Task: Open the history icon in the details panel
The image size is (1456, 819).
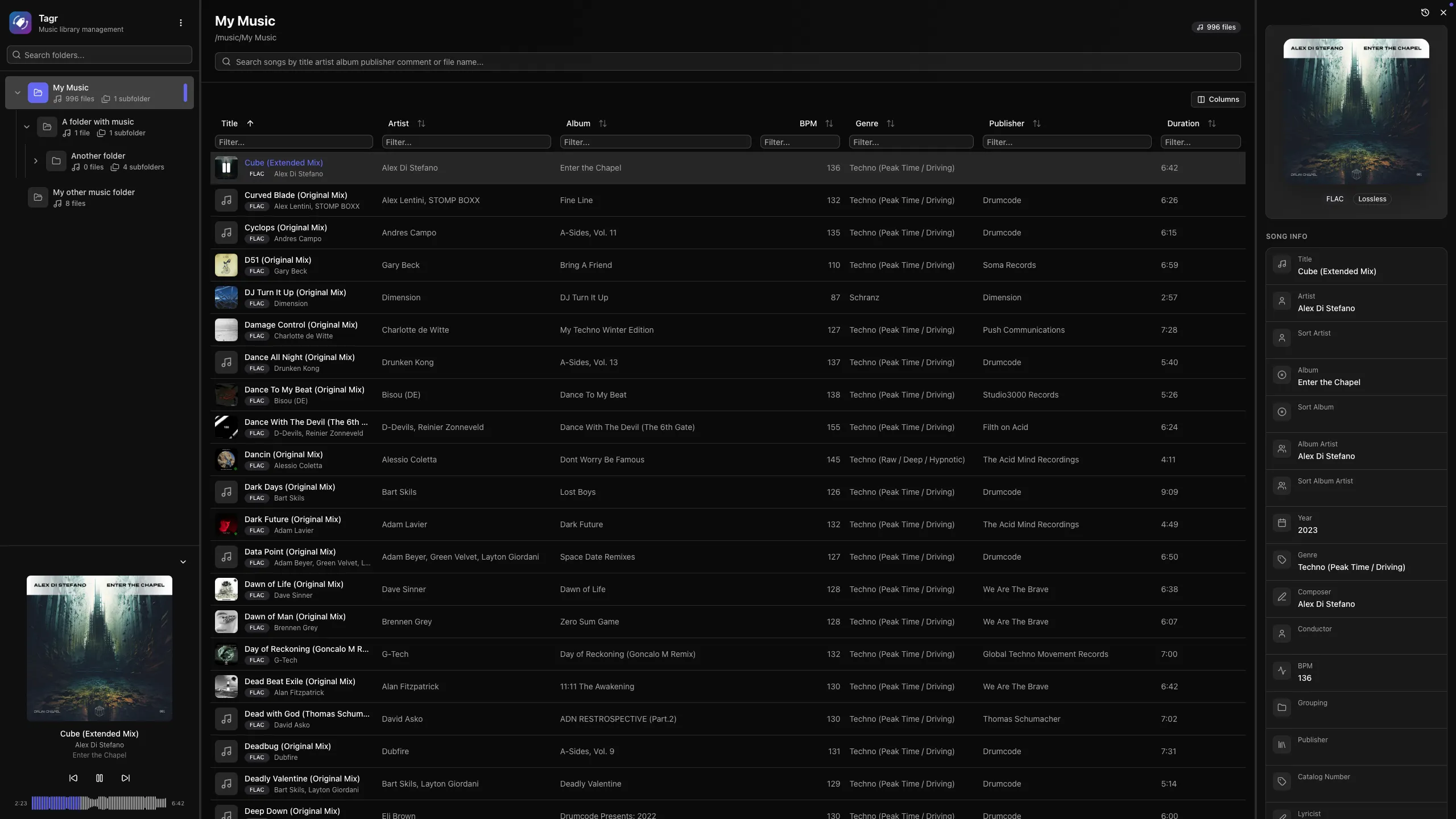Action: (1425, 13)
